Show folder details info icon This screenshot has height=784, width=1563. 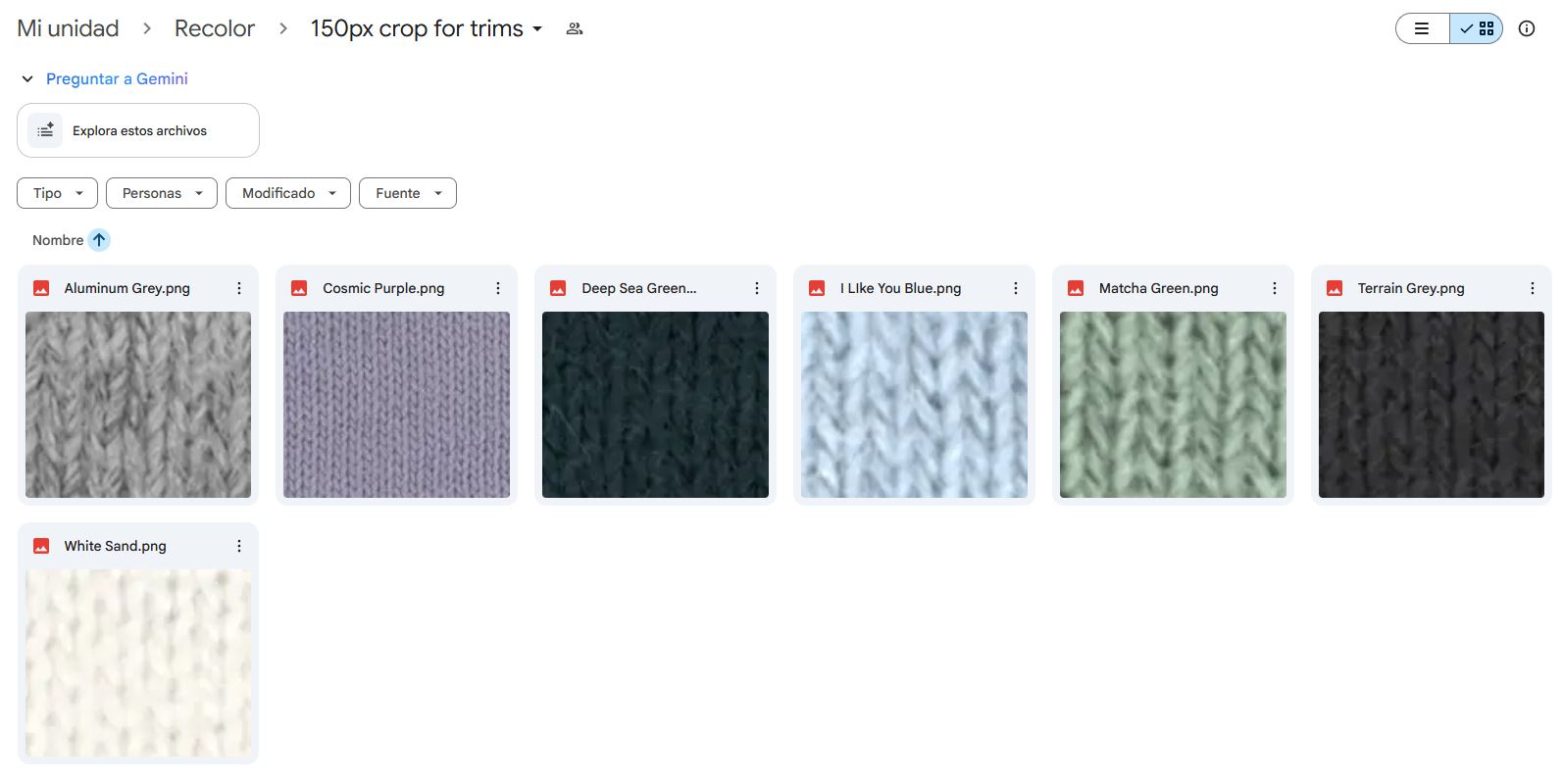tap(1527, 28)
